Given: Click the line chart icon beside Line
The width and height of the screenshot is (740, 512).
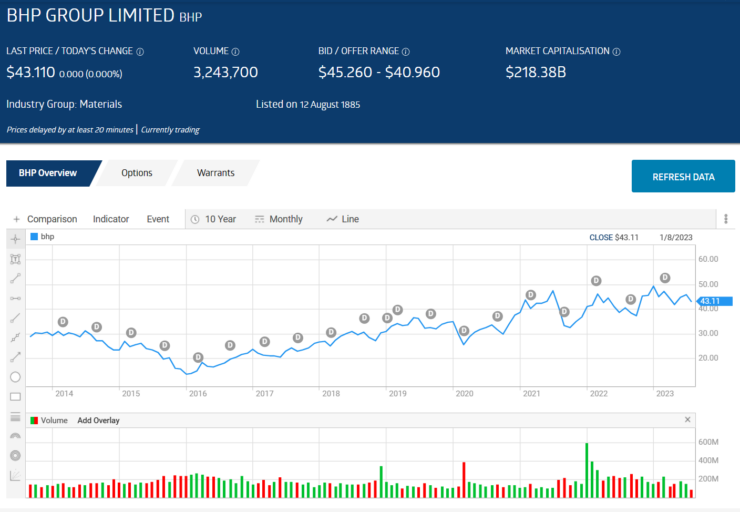Looking at the screenshot, I should click(332, 219).
